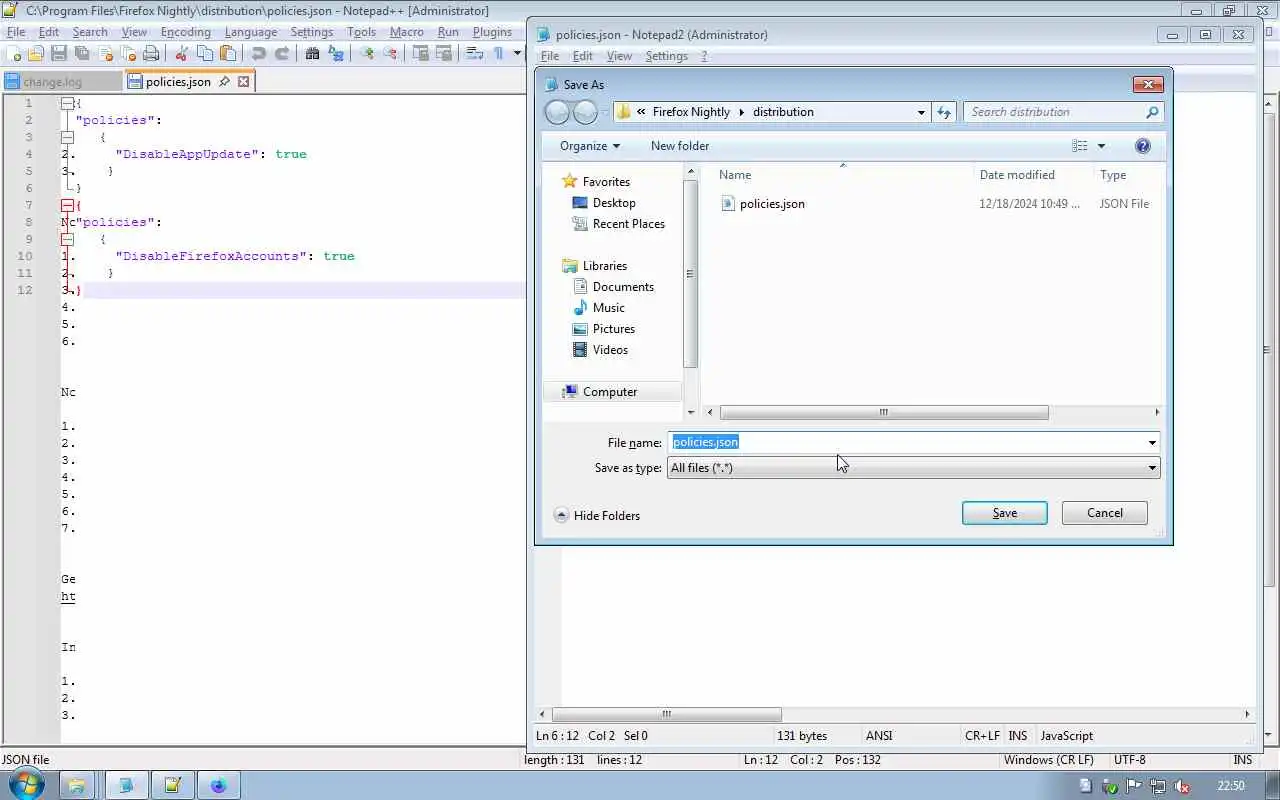Open the File menu in Notepad2

(550, 56)
